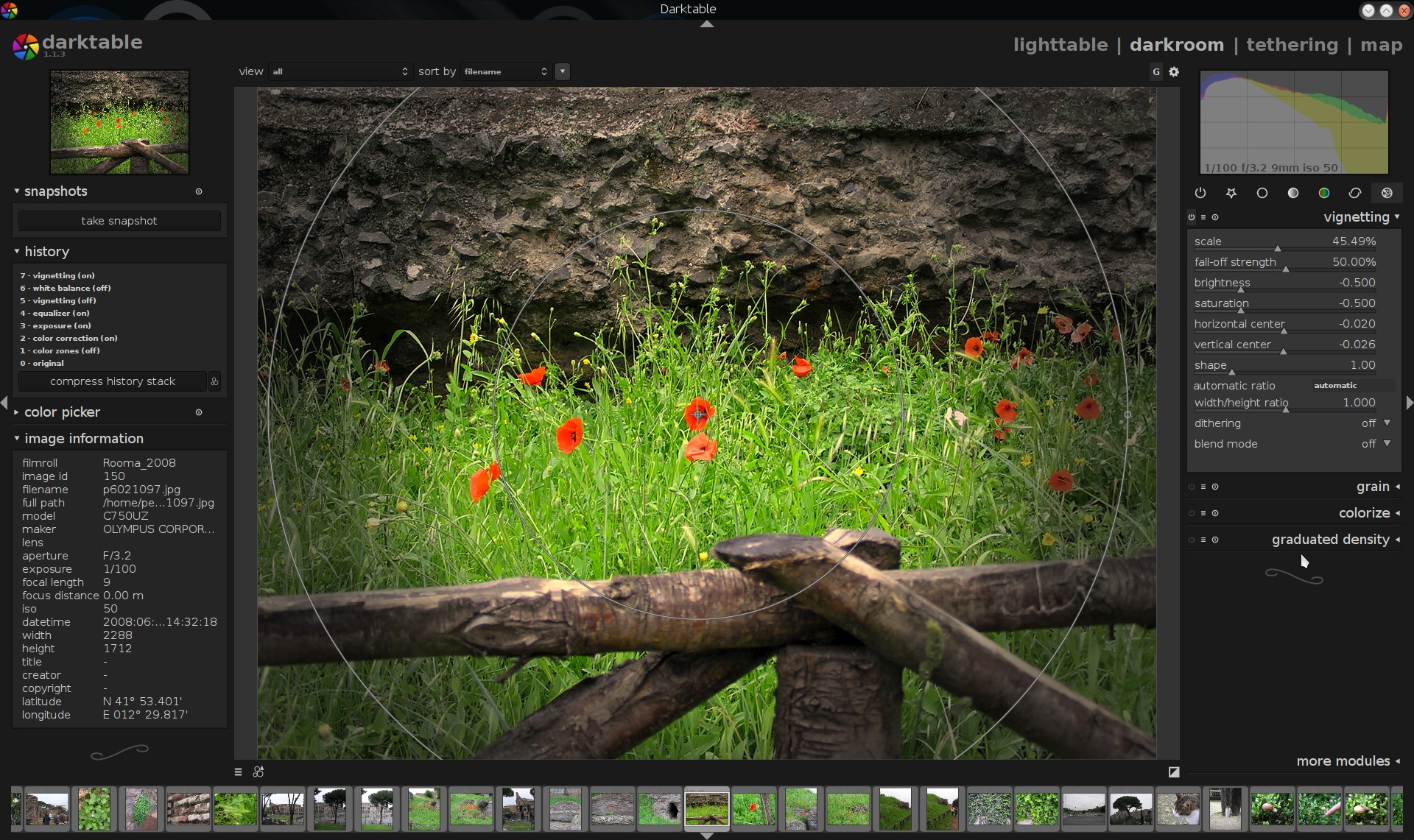Show favourite modules group (star icon)
The height and width of the screenshot is (840, 1414).
[x=1231, y=193]
